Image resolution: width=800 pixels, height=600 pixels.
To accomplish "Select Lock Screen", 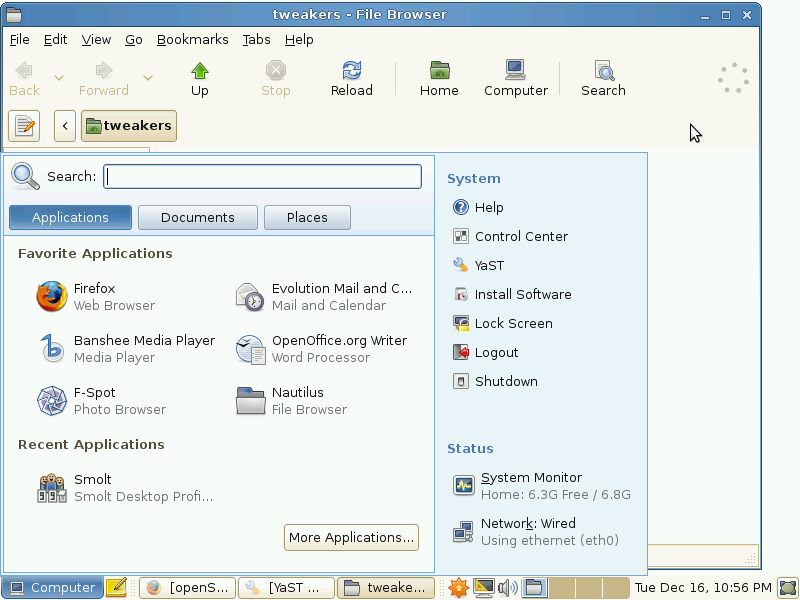I will [x=503, y=323].
